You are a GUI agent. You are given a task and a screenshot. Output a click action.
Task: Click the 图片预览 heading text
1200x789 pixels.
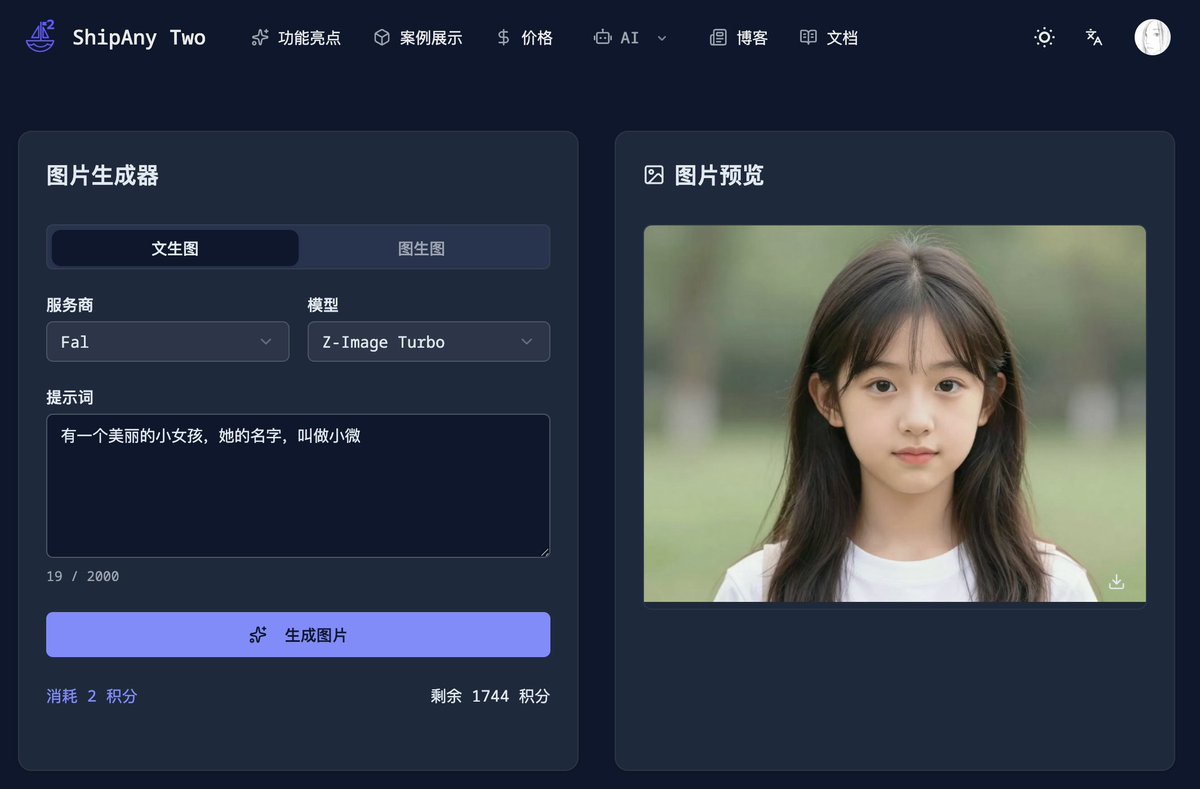(719, 176)
